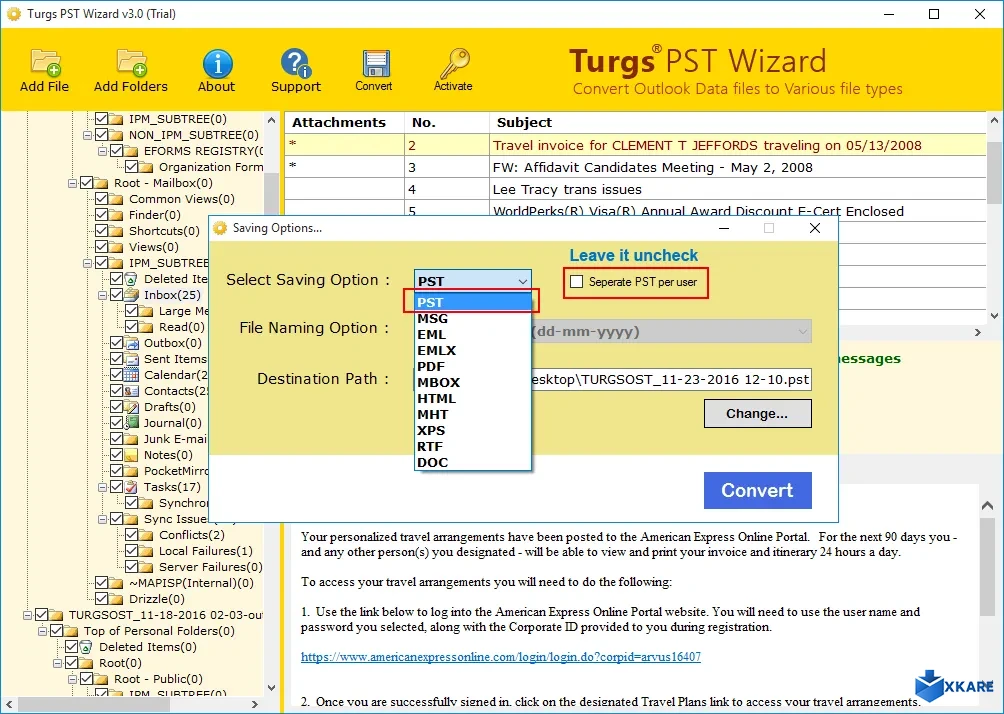The image size is (1004, 714).
Task: Select the FW: Affidavit Candidates Meeting row
Action: [x=635, y=168]
